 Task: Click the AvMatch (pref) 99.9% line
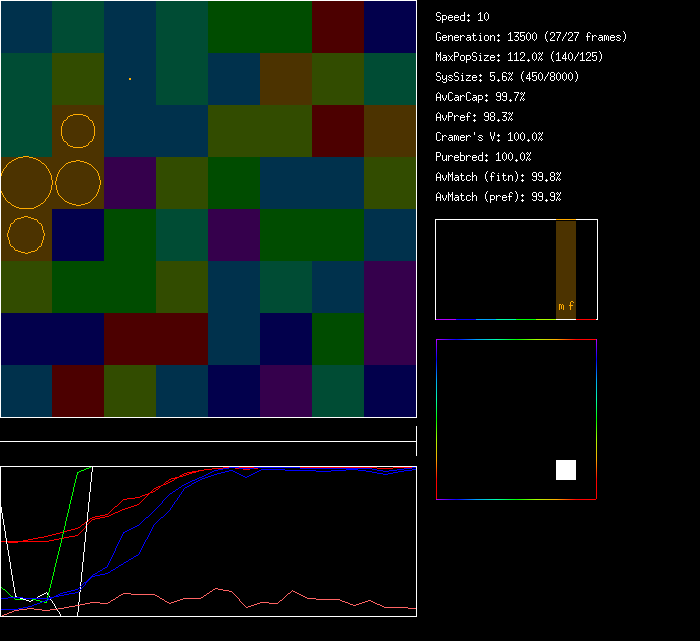click(498, 197)
